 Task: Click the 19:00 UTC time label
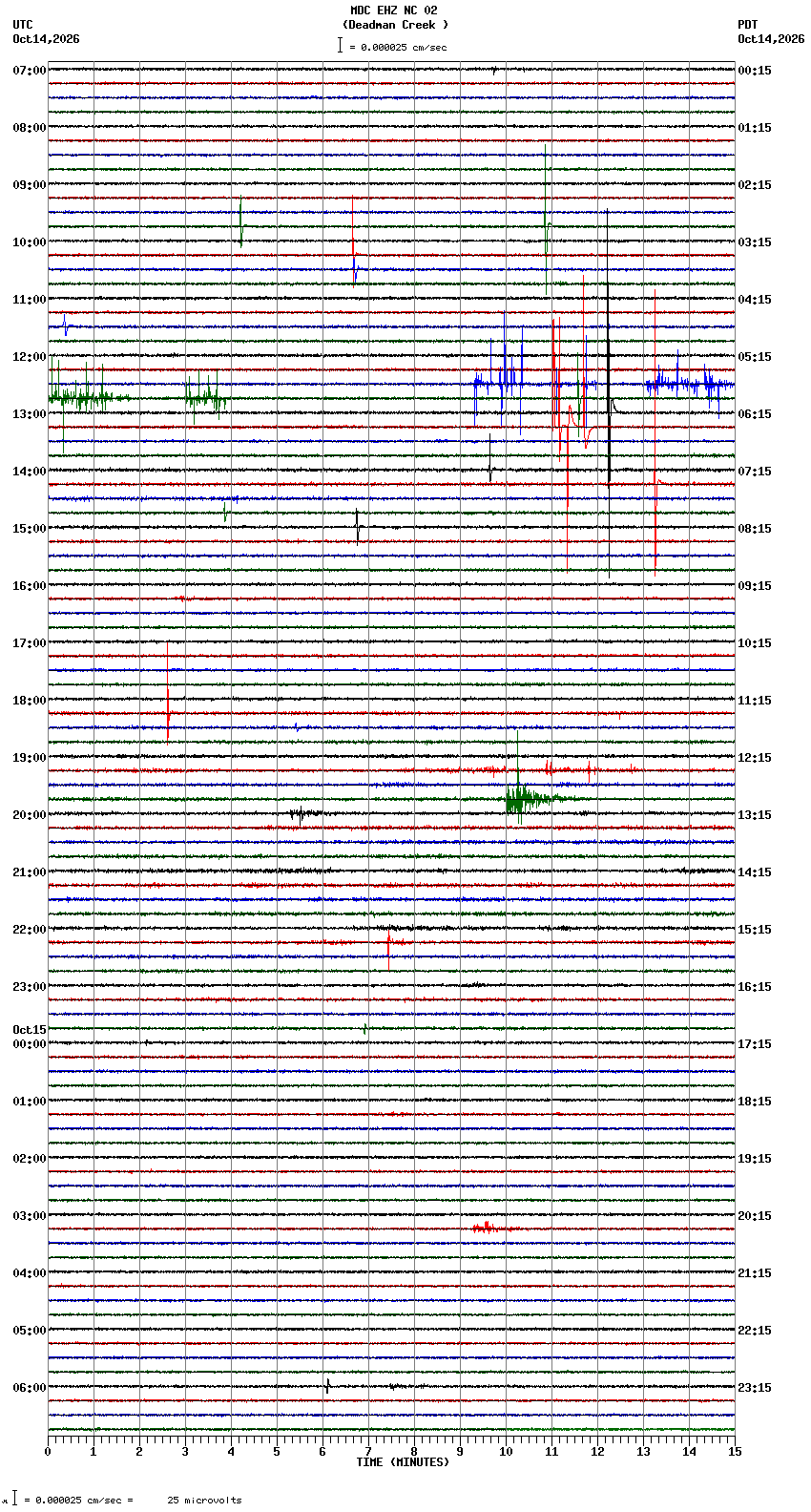tap(30, 758)
